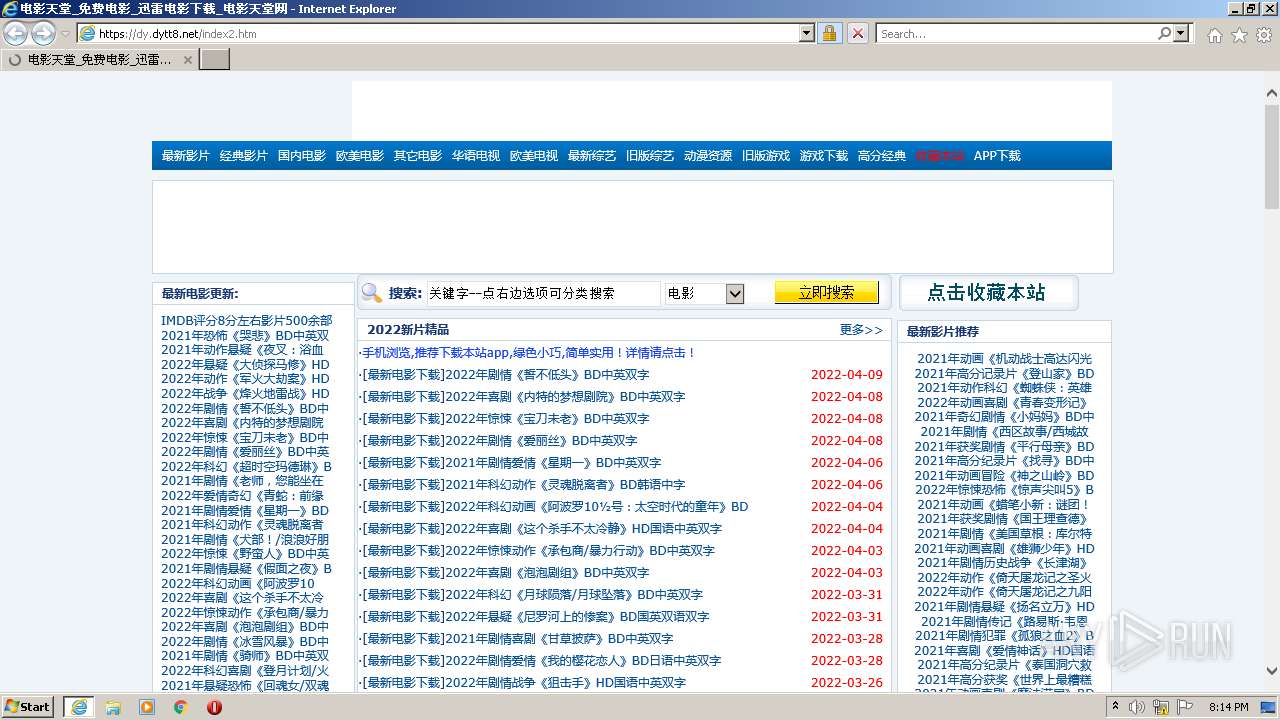Click the search magnifier icon in IE
The width and height of the screenshot is (1280, 720).
point(1164,33)
